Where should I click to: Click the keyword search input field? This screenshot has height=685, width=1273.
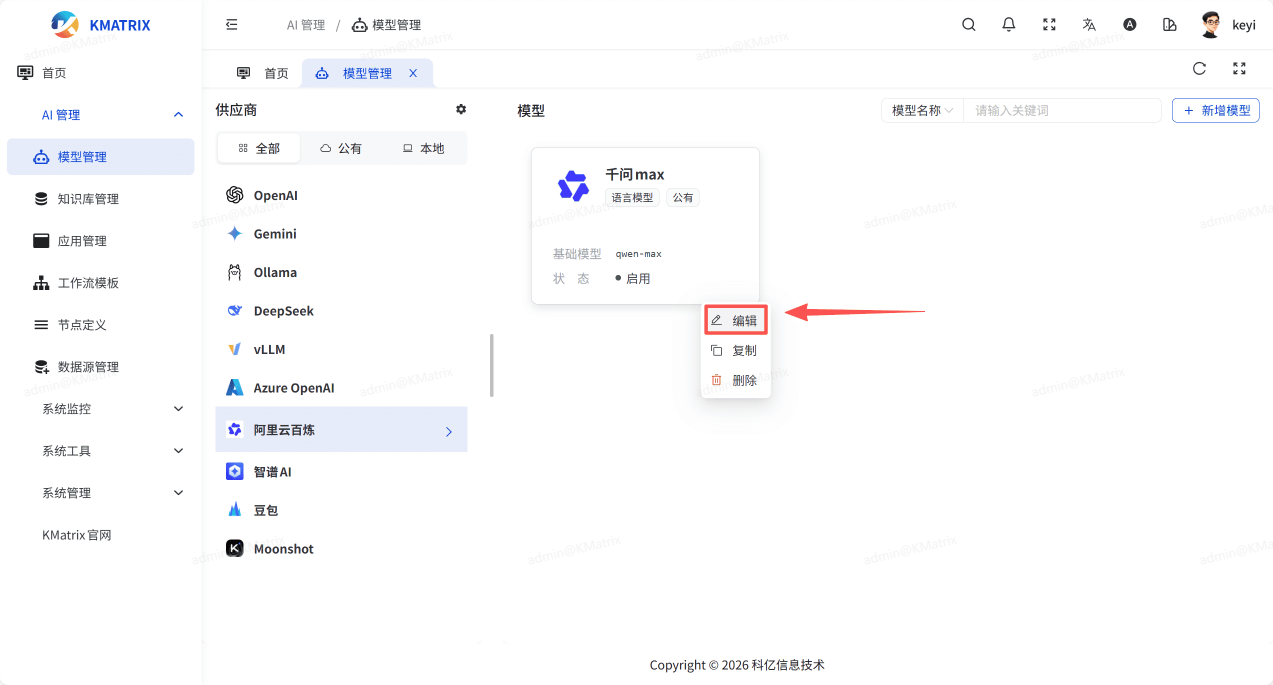click(x=1061, y=110)
